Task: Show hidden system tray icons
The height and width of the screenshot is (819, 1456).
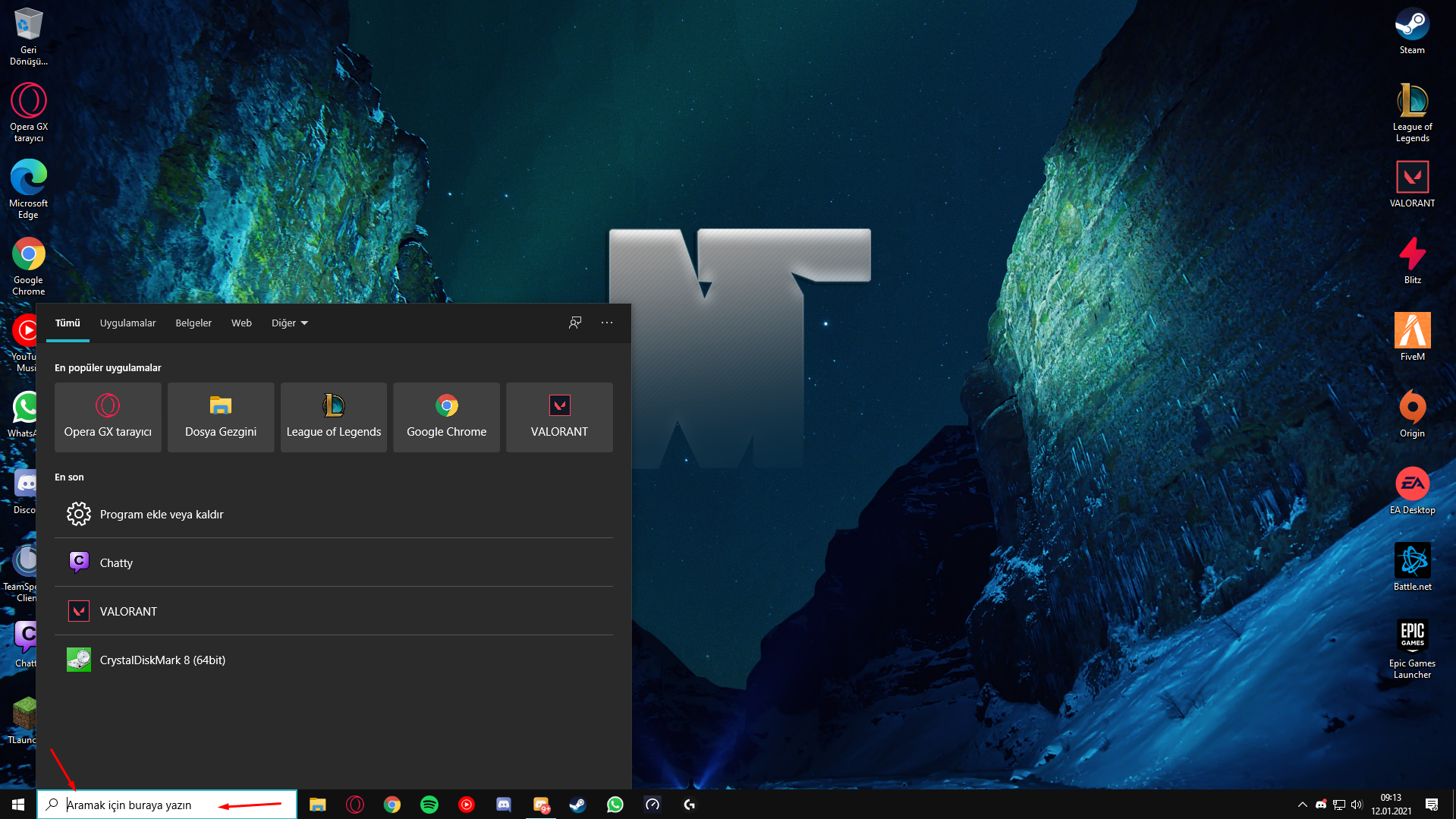Action: click(1302, 805)
